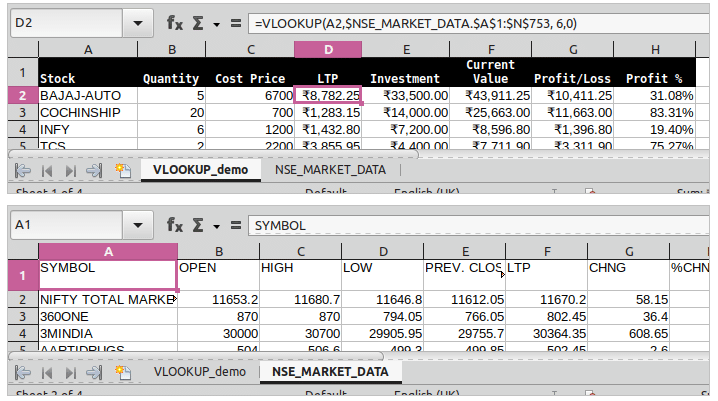This screenshot has height=401, width=718.
Task: Add a new sheet beside the bold NSE_MARKET_DATA tab
Action: [123, 372]
